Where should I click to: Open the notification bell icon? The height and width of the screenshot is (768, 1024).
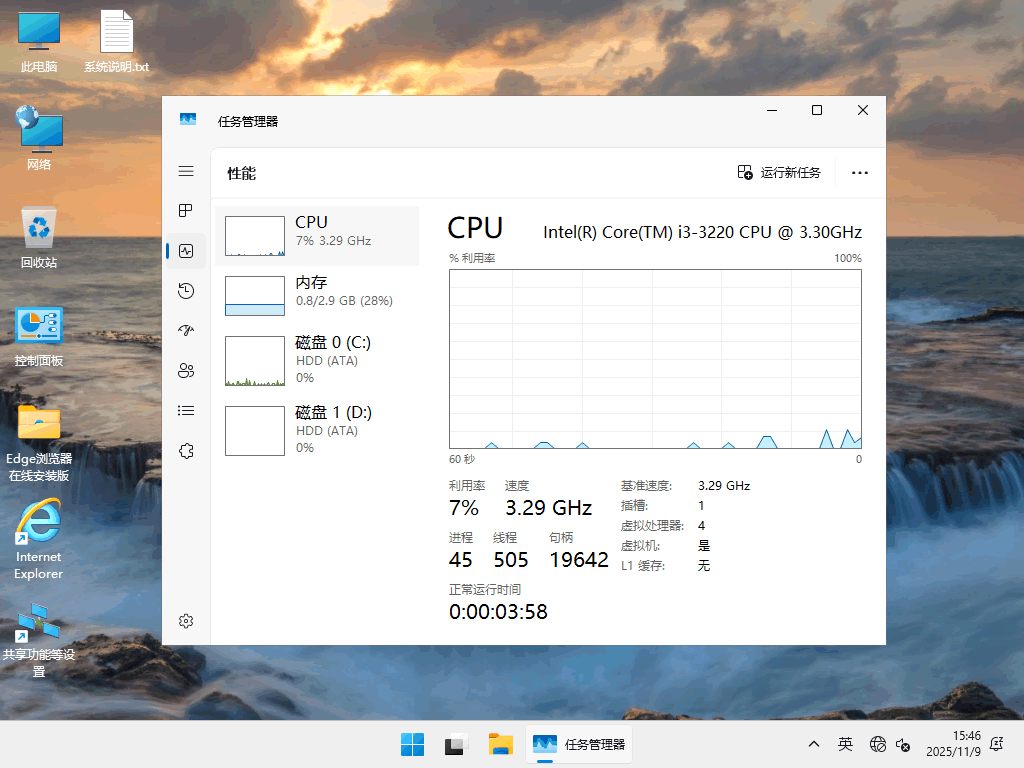point(997,744)
